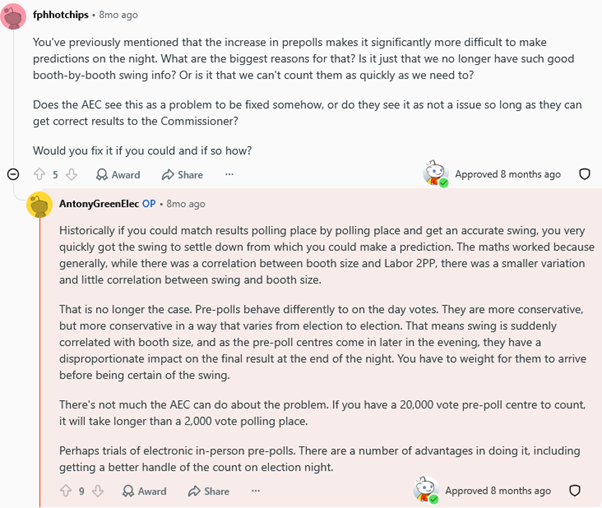Upvote the fphhotchips comment
Screen dimensions: 602x508
40,175
